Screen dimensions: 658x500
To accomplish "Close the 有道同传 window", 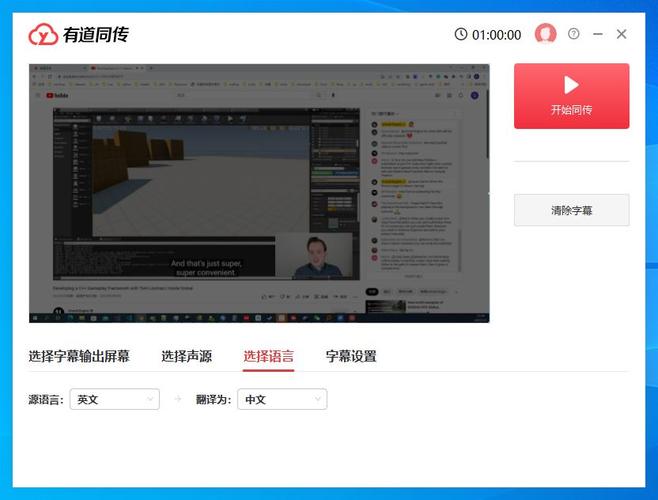I will pyautogui.click(x=621, y=34).
